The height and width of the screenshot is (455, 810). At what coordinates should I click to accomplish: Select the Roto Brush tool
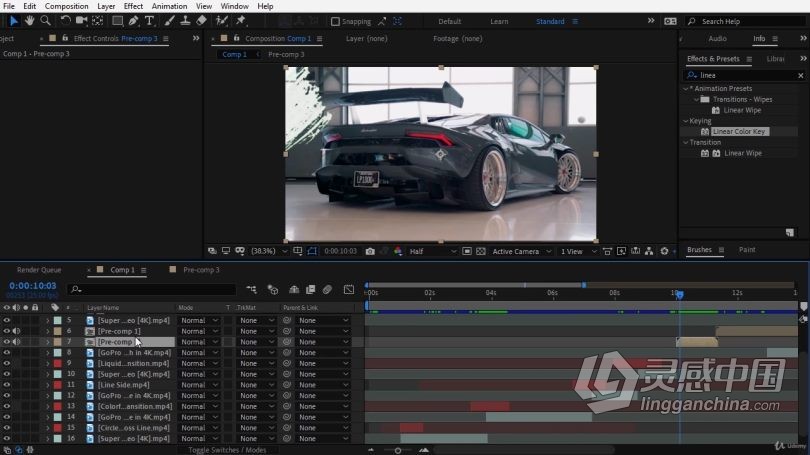coord(222,21)
